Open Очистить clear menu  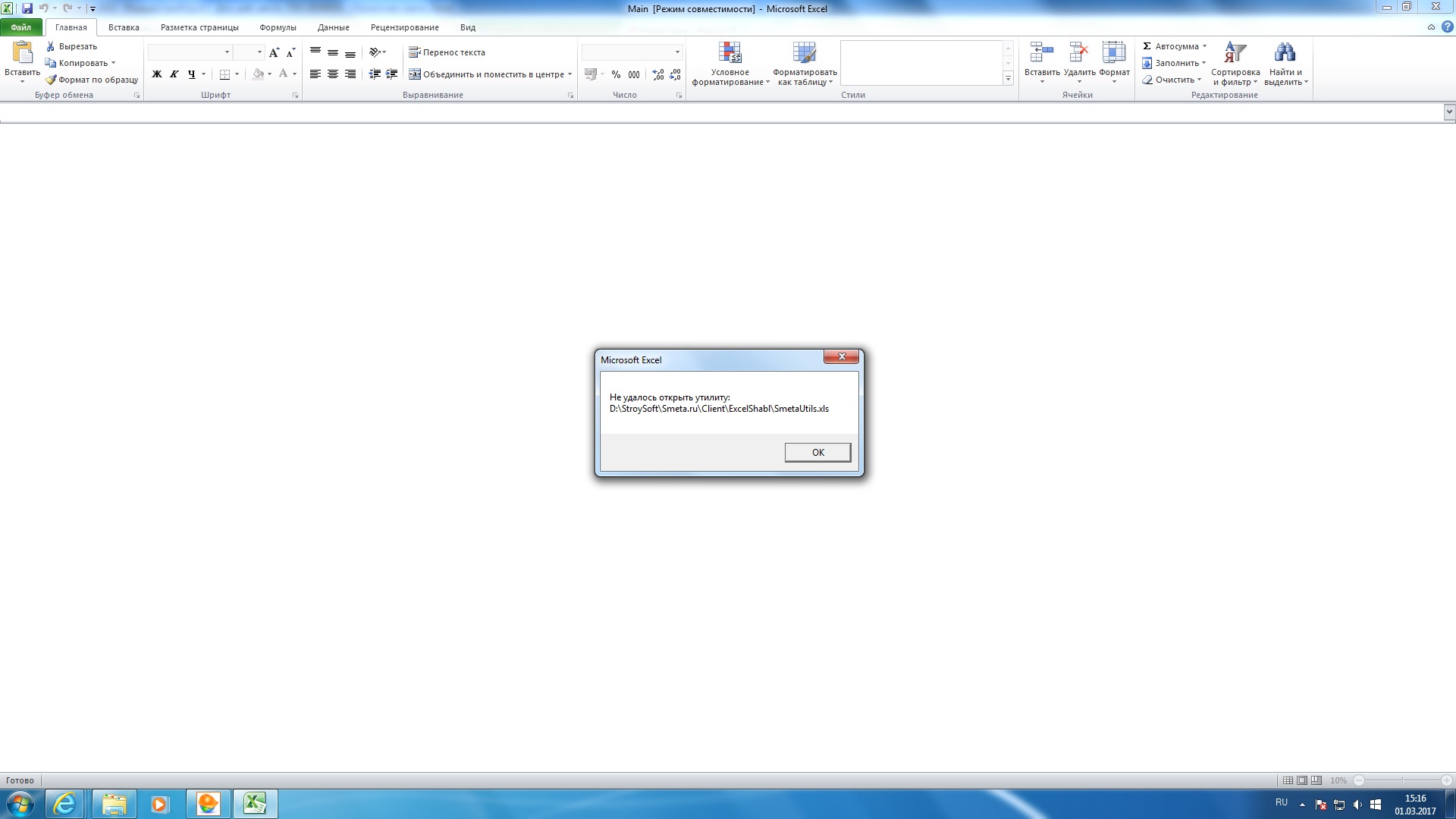1172,80
